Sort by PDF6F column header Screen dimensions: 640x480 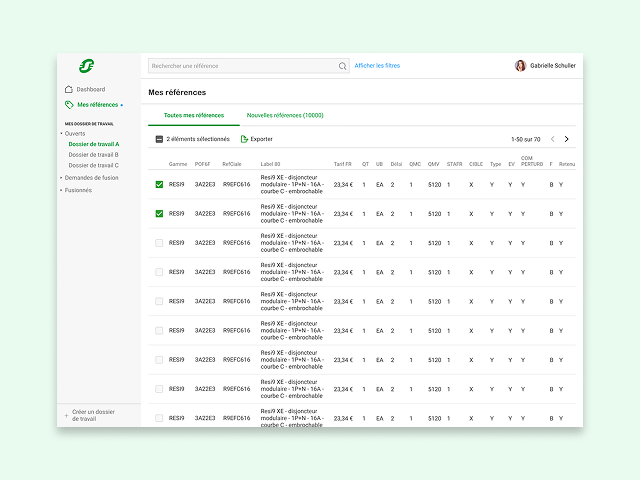[202, 164]
